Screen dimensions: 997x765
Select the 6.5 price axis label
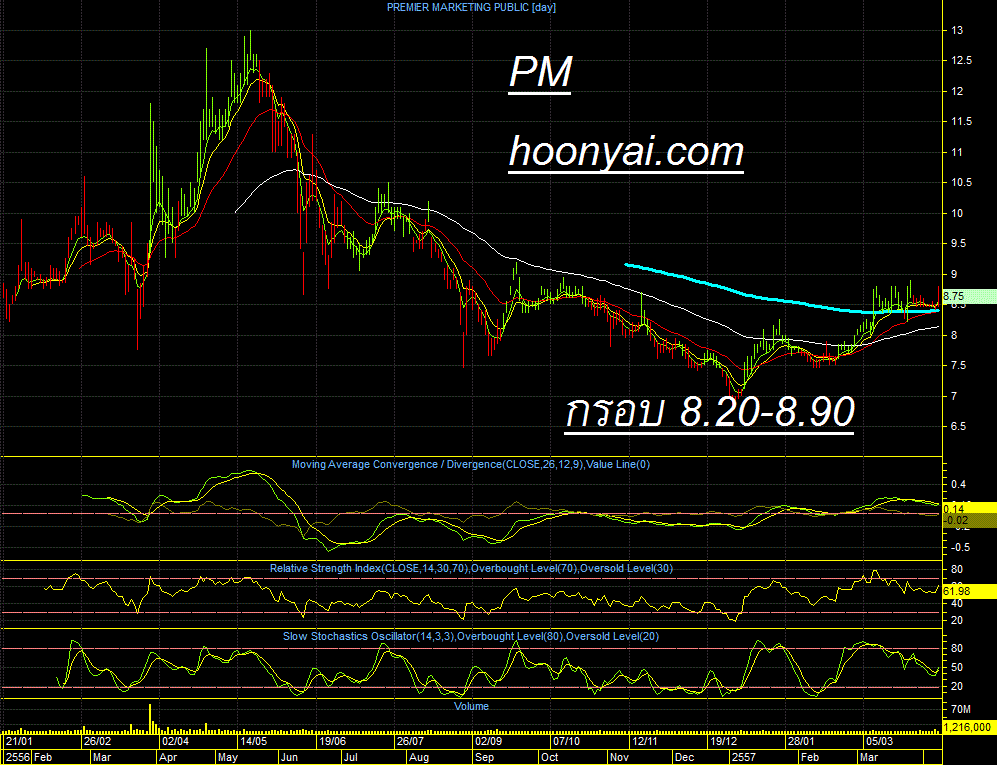(x=958, y=427)
